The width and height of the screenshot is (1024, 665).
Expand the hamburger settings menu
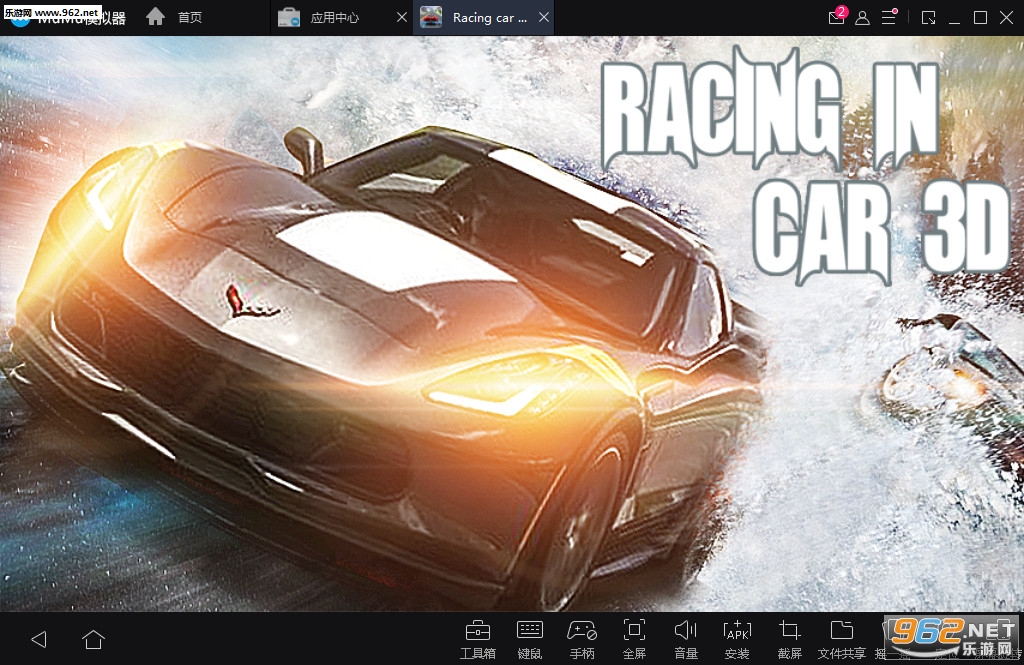(x=888, y=18)
